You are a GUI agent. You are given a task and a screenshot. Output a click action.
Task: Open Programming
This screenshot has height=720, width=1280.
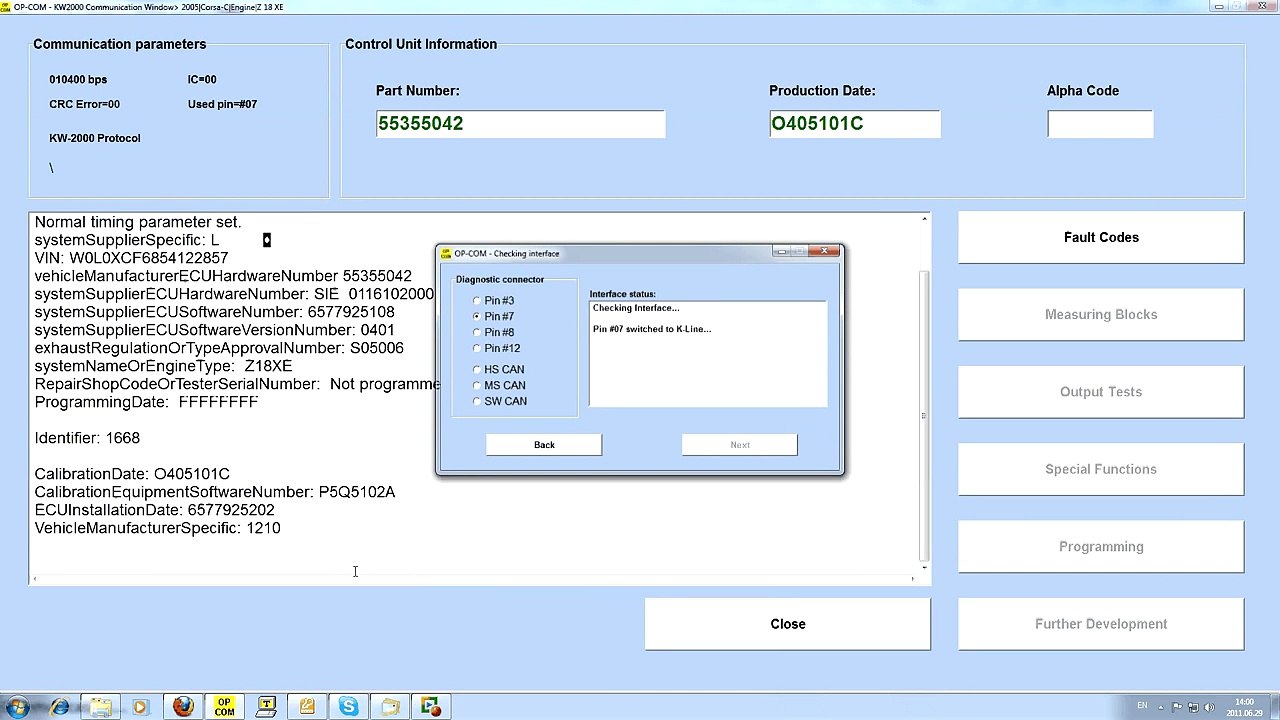click(1101, 546)
